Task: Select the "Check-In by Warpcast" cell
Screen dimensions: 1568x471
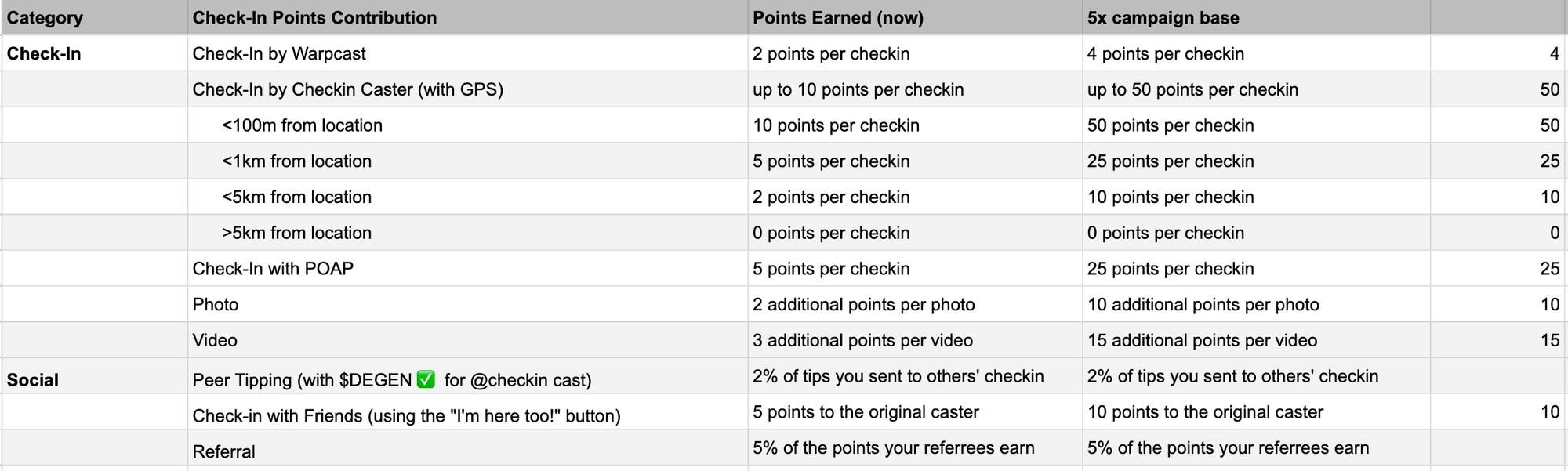Action: click(x=279, y=54)
